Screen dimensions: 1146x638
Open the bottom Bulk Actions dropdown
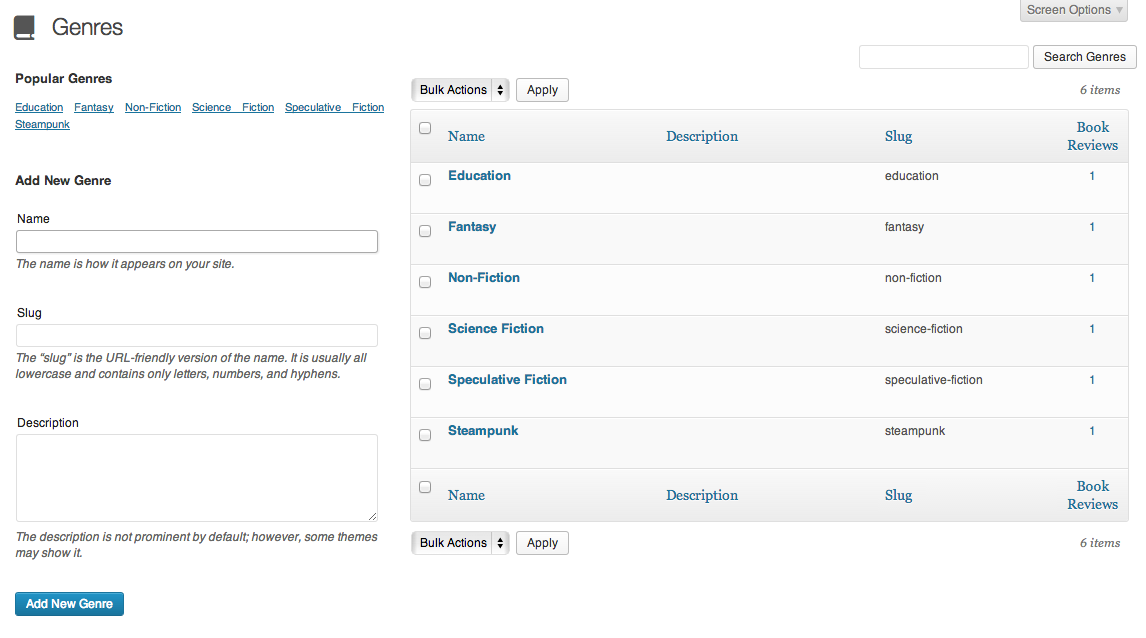pyautogui.click(x=460, y=543)
